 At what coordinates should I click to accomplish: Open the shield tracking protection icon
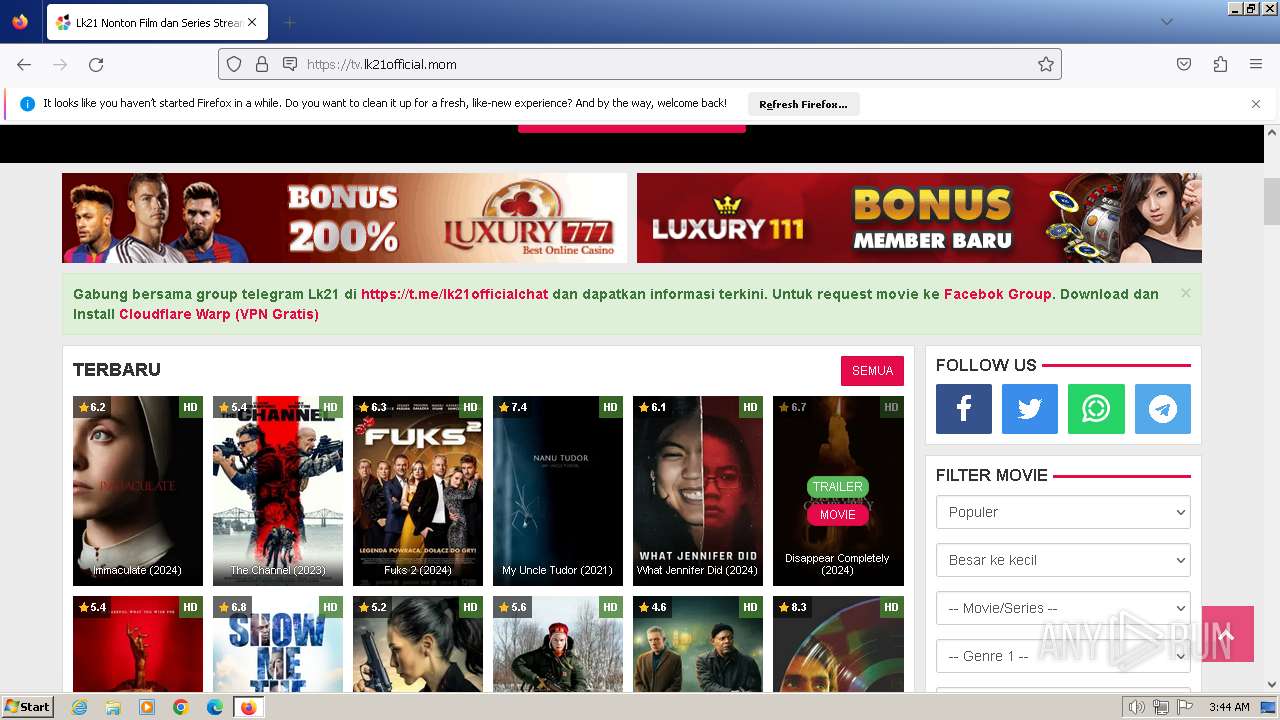(234, 64)
